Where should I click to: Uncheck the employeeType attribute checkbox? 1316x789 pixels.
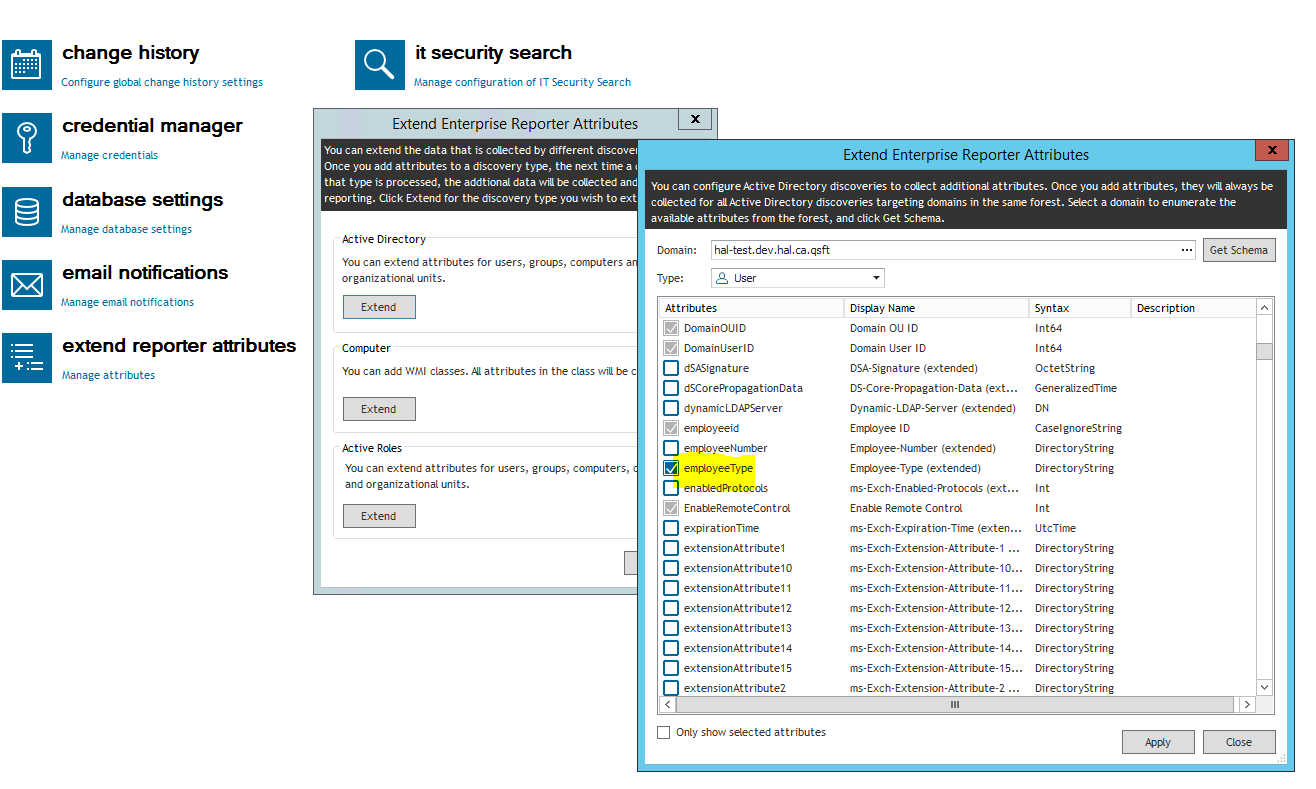point(671,468)
